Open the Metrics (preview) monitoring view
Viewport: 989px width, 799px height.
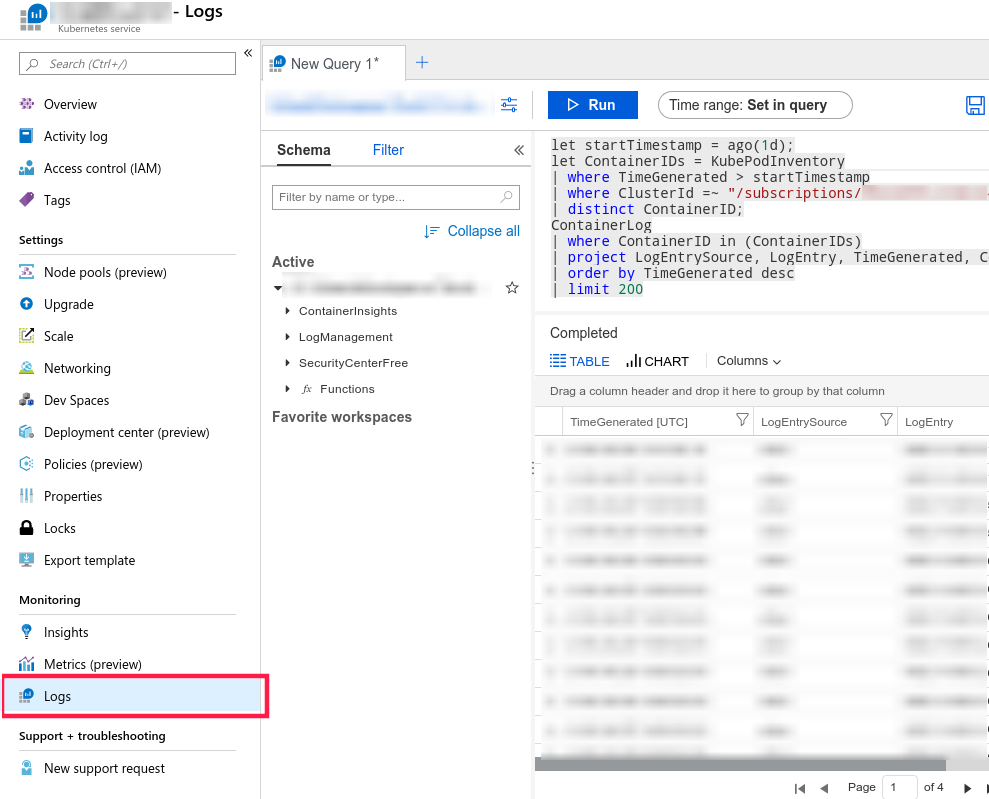point(90,664)
